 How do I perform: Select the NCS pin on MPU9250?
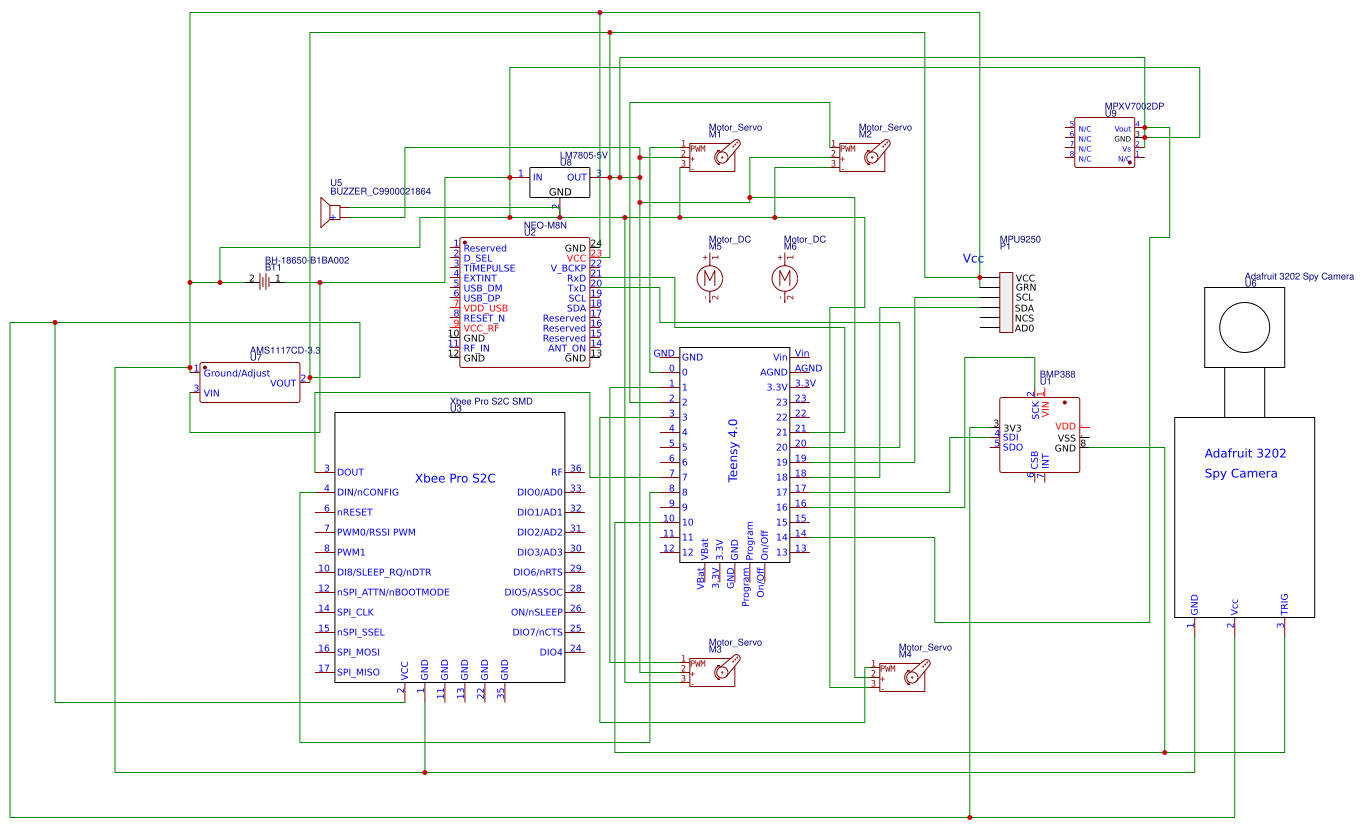coord(1024,318)
